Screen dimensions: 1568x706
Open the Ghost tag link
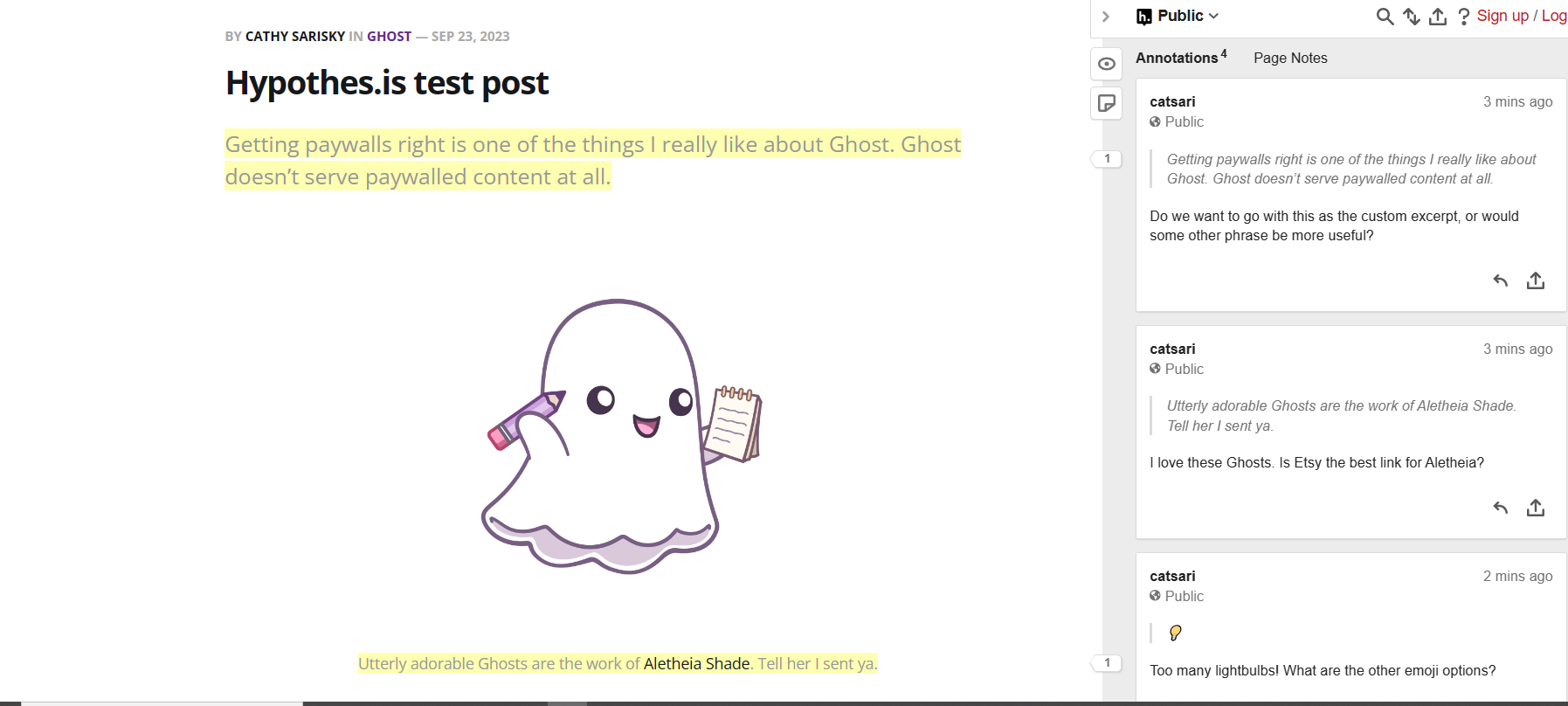(x=389, y=37)
